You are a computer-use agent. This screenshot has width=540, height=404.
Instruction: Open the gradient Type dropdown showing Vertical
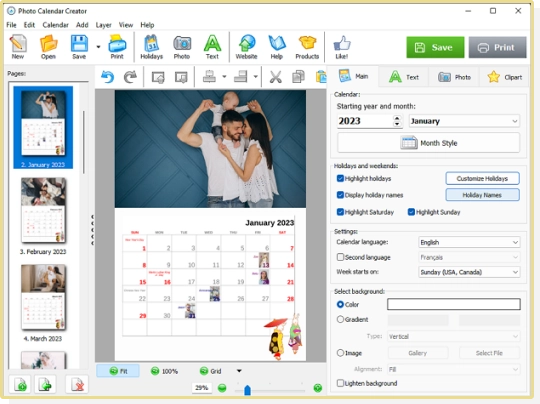click(x=453, y=336)
